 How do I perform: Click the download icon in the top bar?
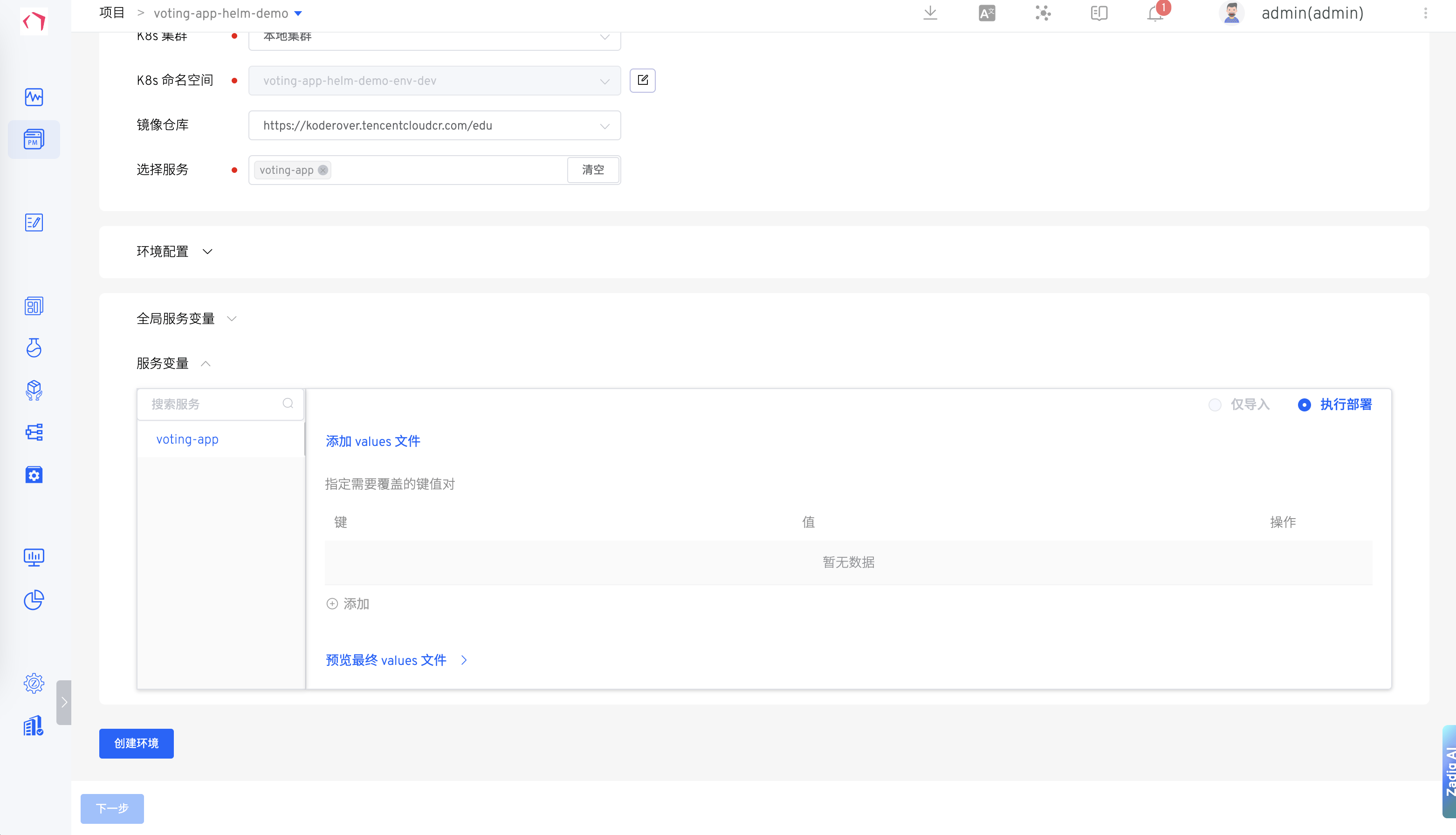tap(930, 13)
